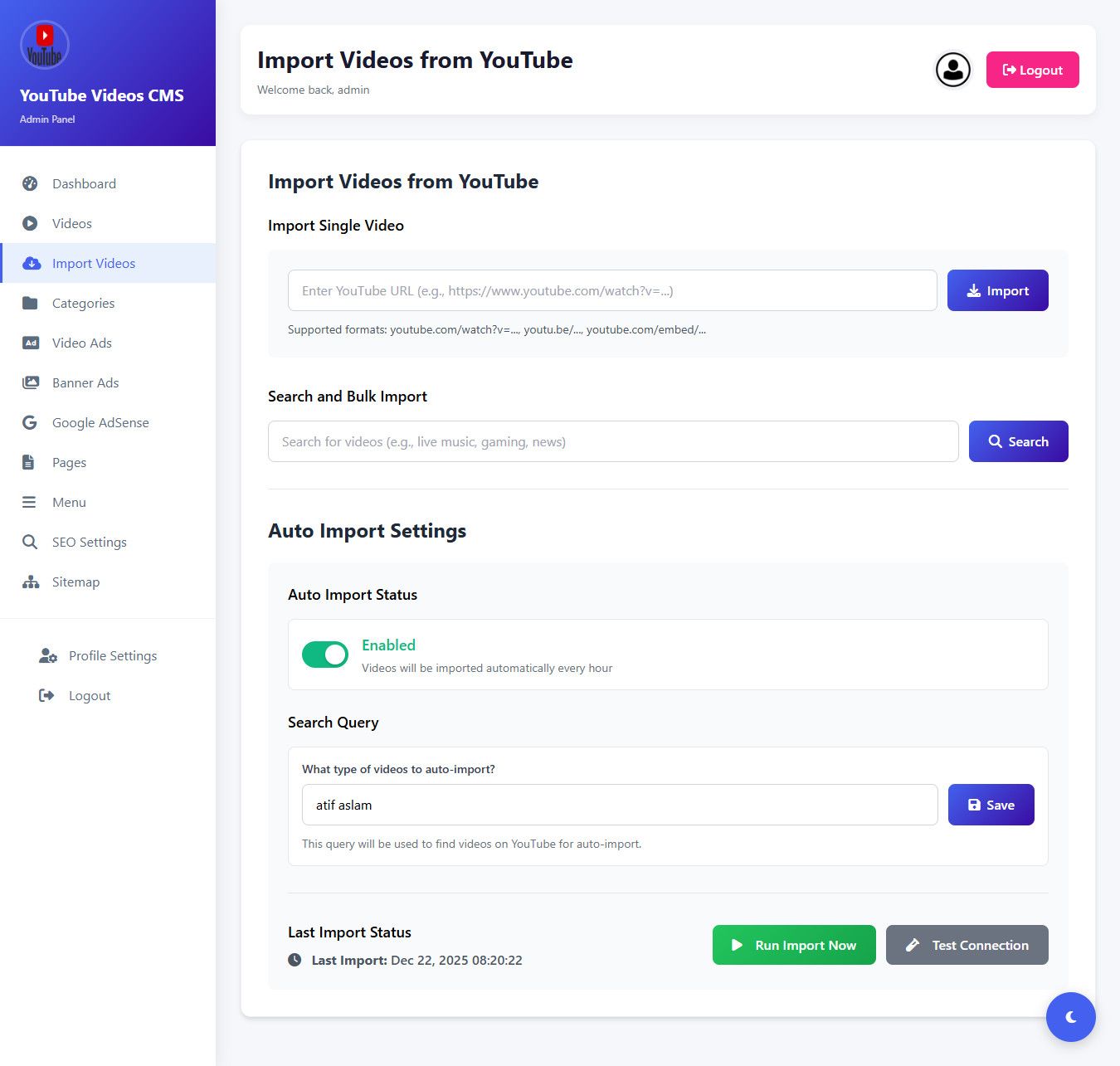Click the Import button for single video
The height and width of the screenshot is (1066, 1120).
point(998,290)
